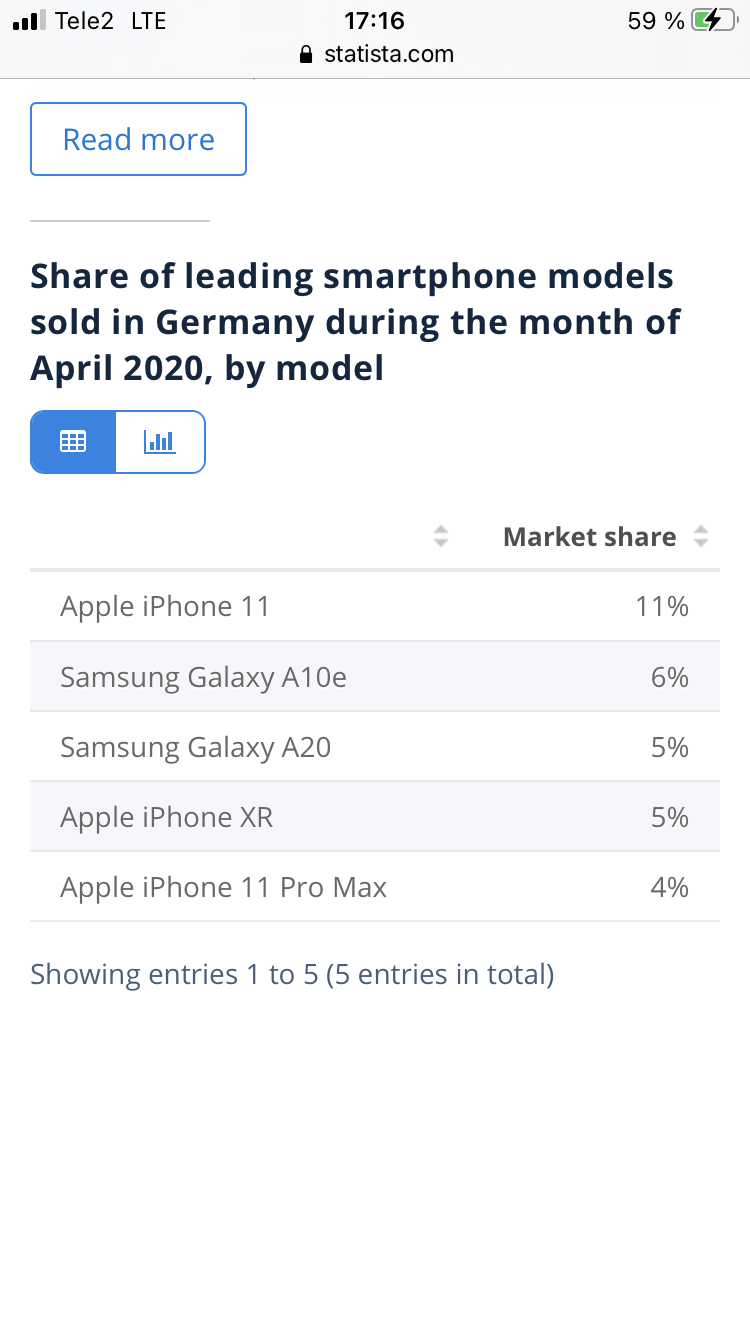750x1334 pixels.
Task: Tap the cellular signal strength bars
Action: [29, 20]
